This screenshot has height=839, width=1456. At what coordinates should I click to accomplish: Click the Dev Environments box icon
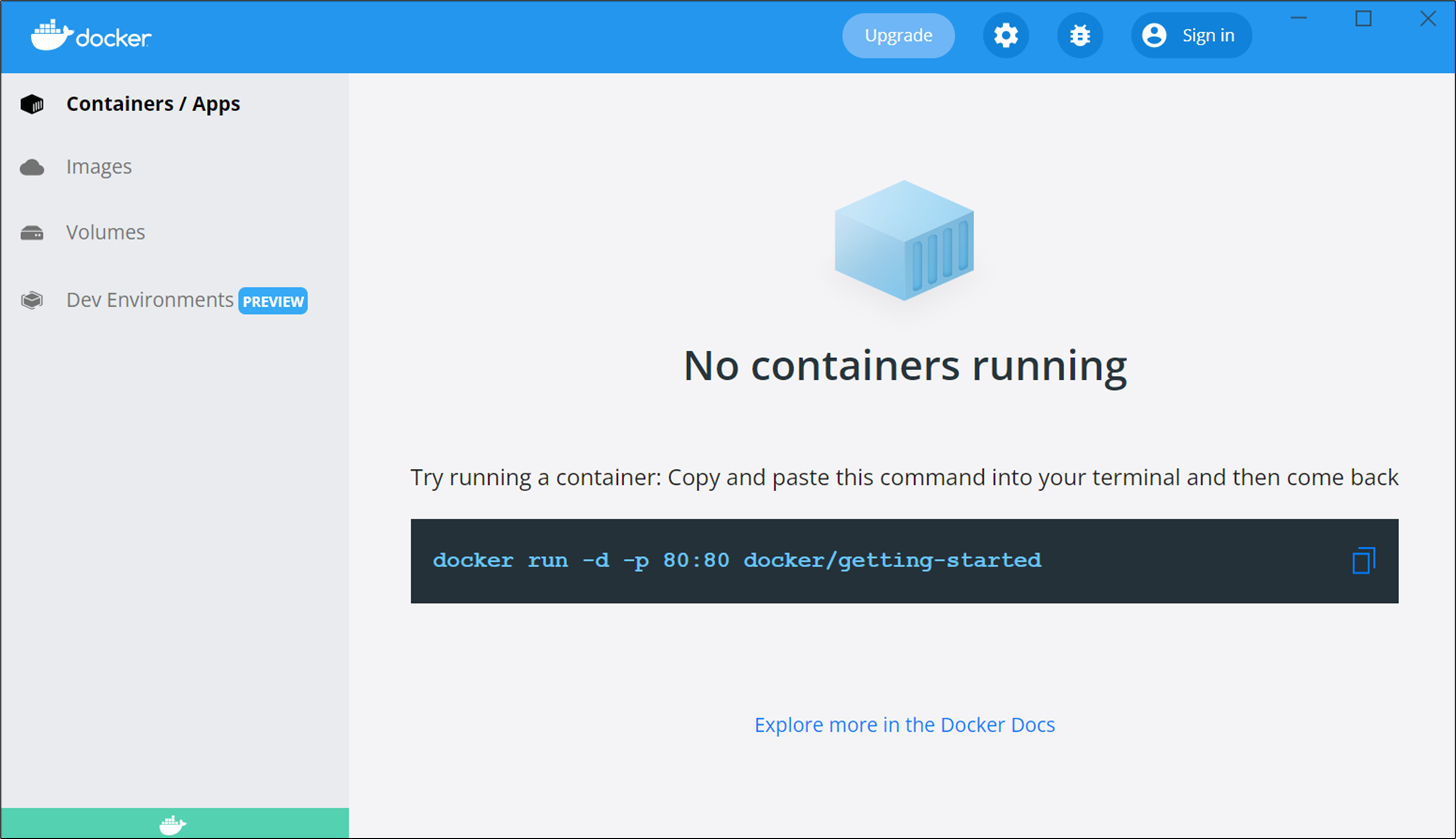(32, 300)
